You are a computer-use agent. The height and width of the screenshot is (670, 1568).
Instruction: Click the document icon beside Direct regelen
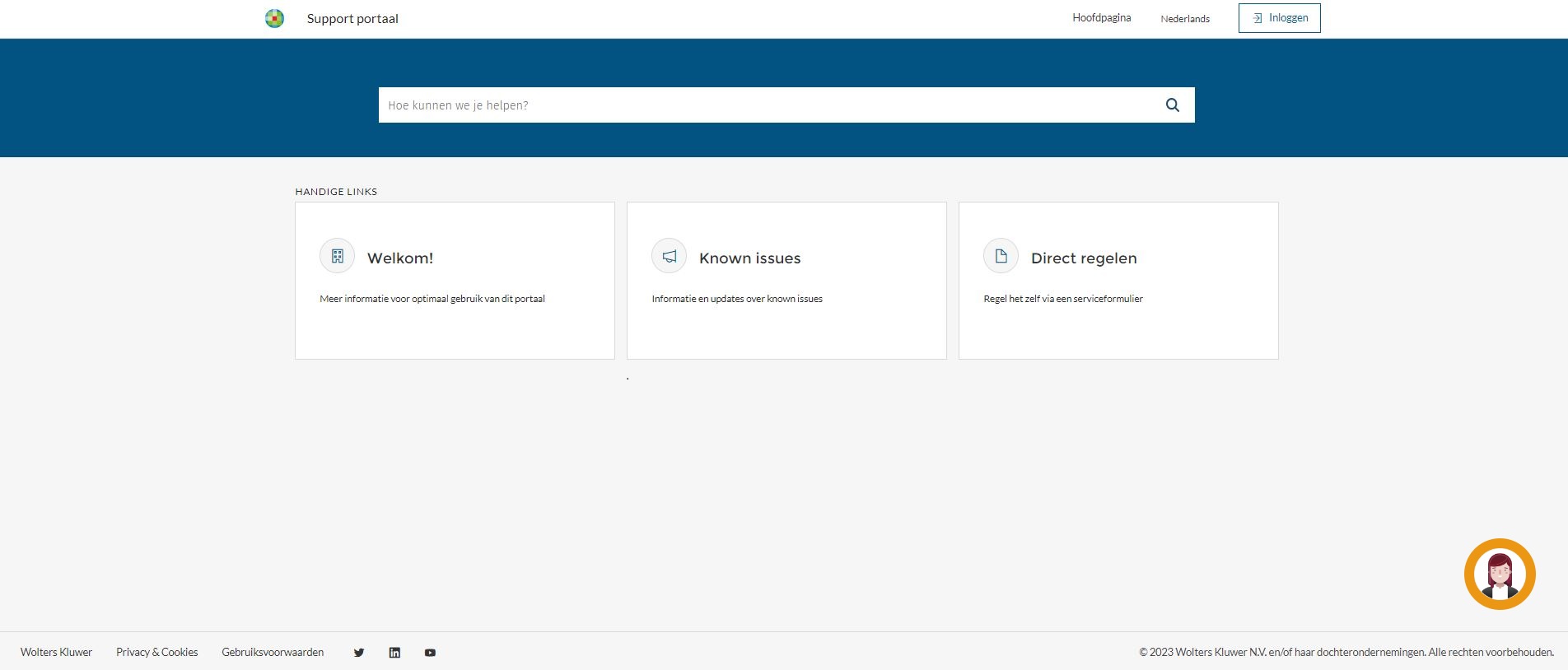[x=1001, y=256]
